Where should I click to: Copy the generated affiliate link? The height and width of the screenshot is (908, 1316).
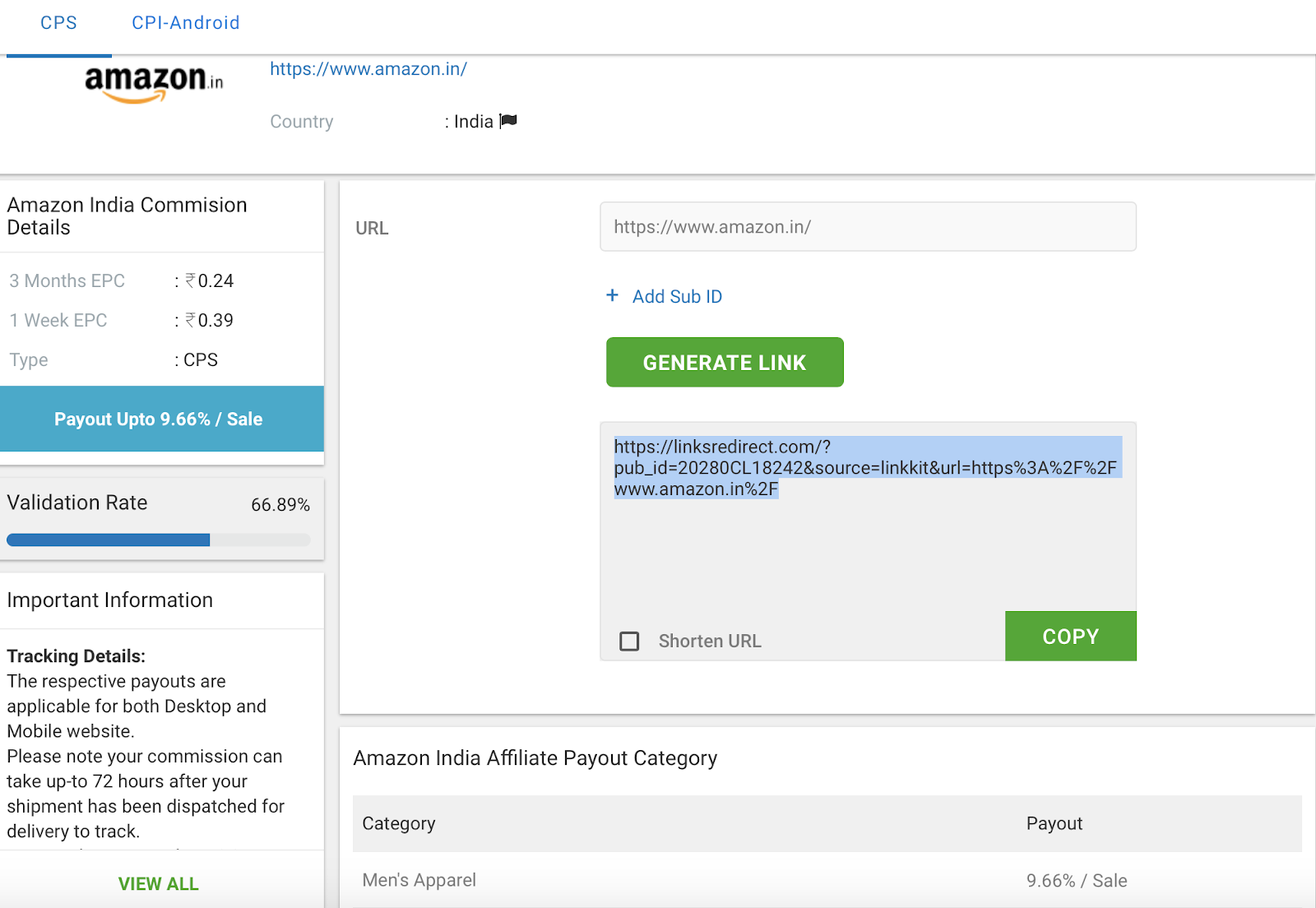click(1070, 636)
